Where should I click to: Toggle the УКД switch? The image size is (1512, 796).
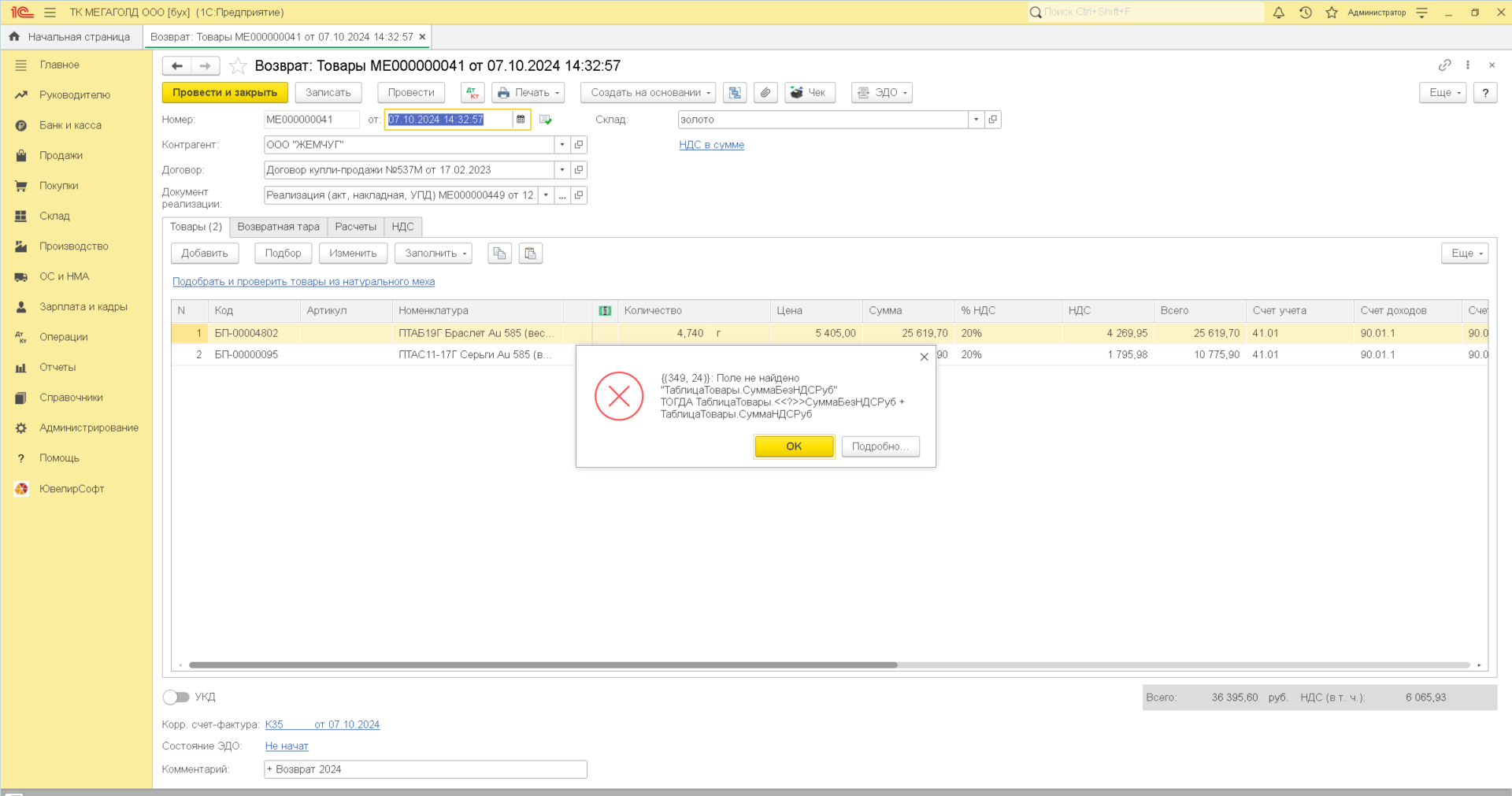click(176, 698)
